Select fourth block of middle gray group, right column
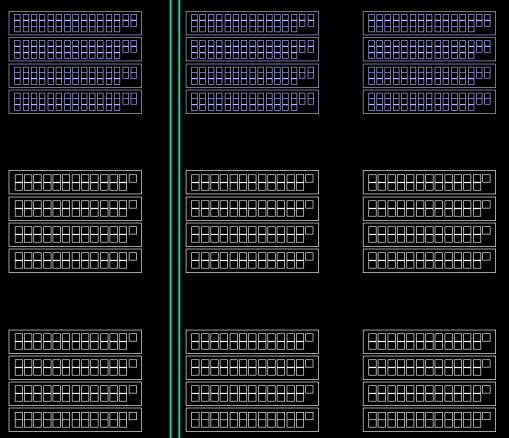 (429, 261)
